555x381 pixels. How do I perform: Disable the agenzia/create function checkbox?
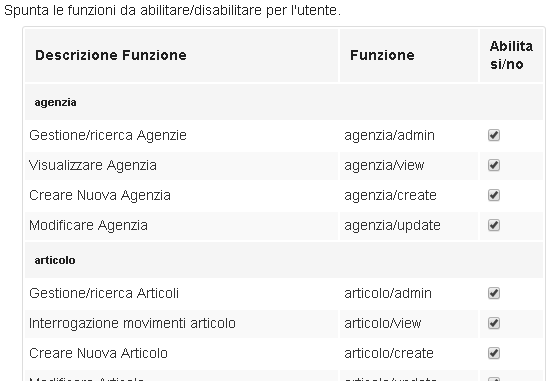(494, 195)
